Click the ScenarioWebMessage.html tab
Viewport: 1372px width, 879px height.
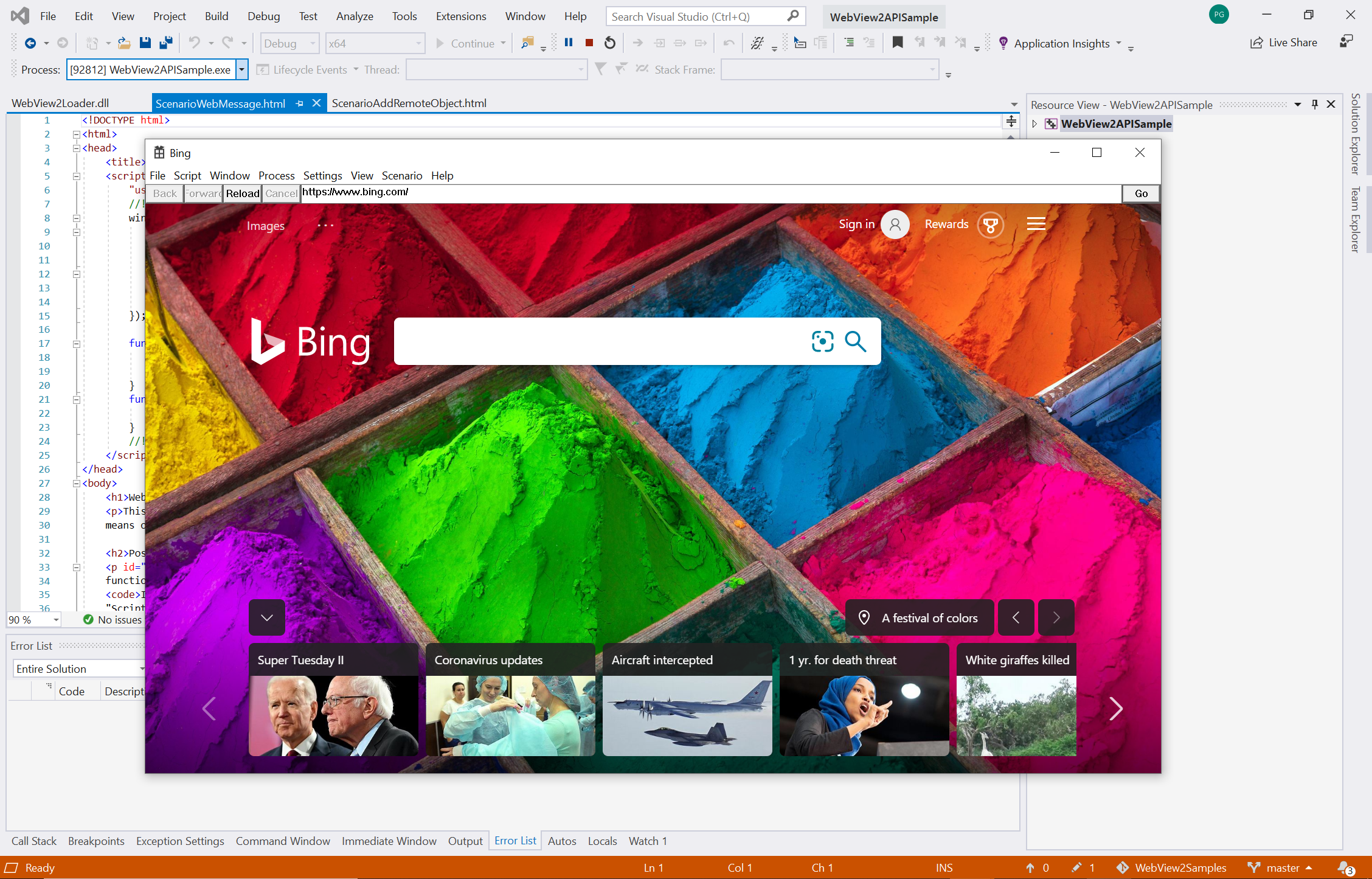pos(222,103)
